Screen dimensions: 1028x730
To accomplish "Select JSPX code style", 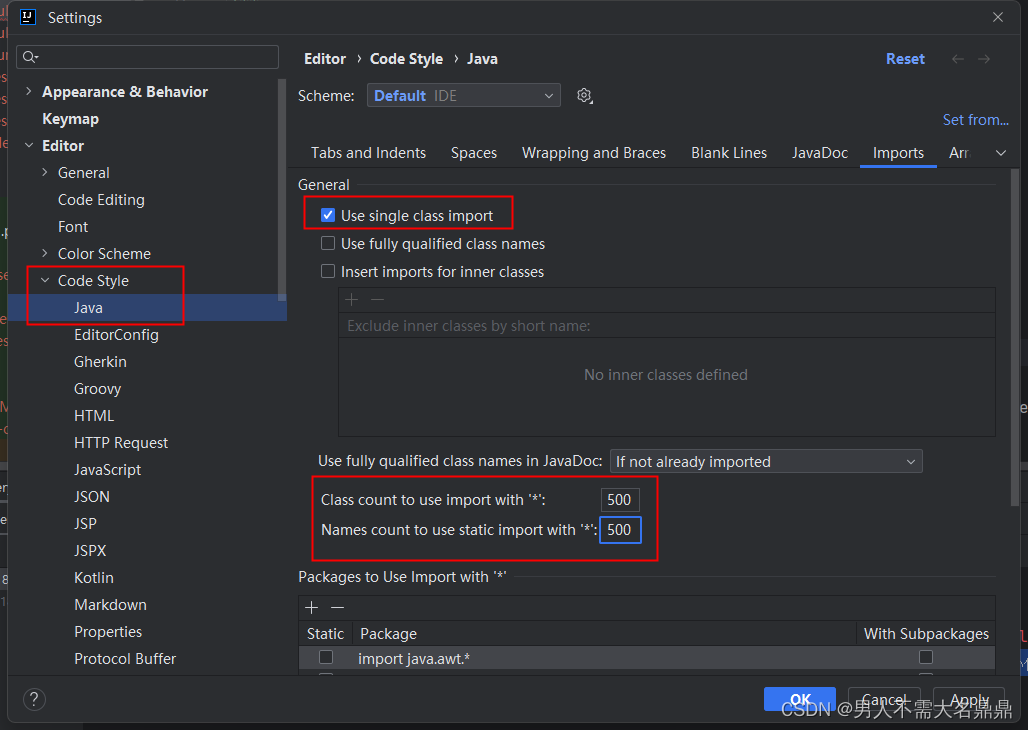I will coord(90,550).
